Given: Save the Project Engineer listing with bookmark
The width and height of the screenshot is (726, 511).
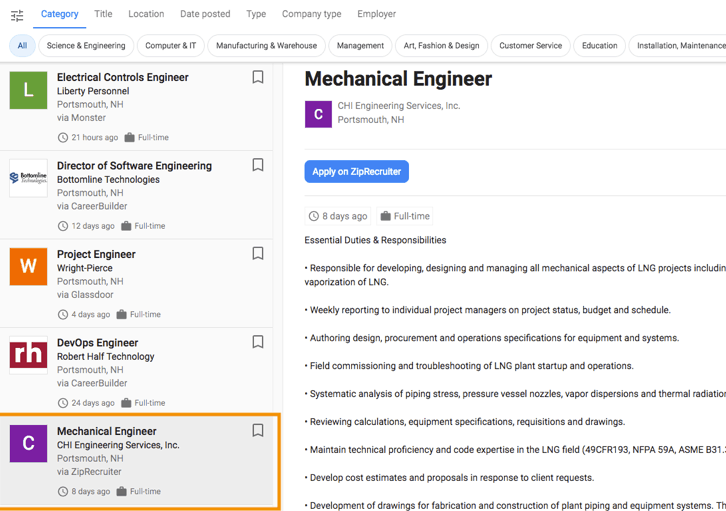Looking at the screenshot, I should tap(258, 253).
